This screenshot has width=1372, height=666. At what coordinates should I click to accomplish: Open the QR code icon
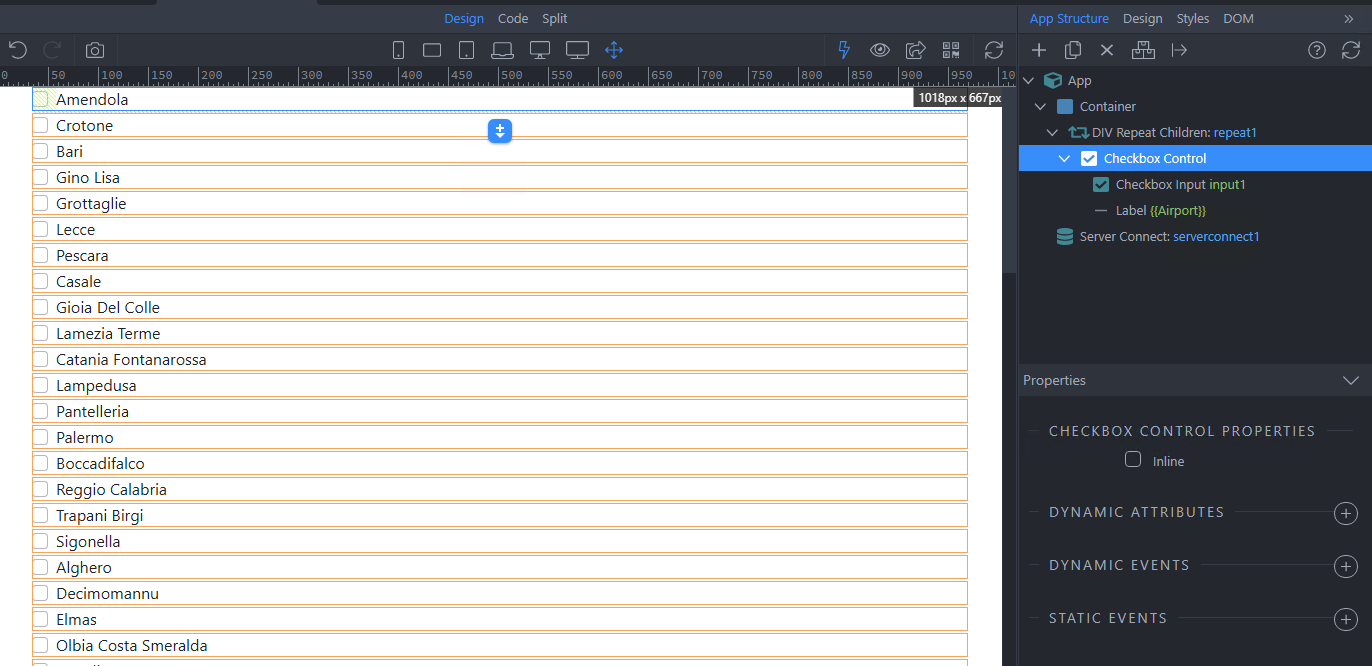pos(951,50)
